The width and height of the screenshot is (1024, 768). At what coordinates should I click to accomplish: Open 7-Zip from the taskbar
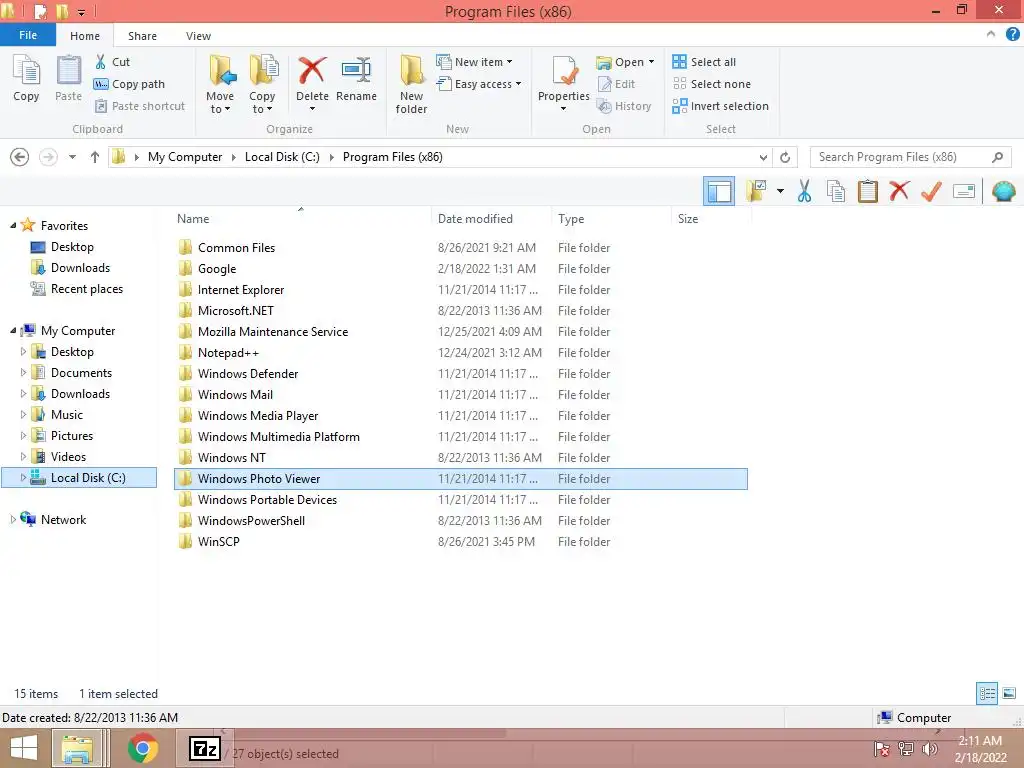204,748
